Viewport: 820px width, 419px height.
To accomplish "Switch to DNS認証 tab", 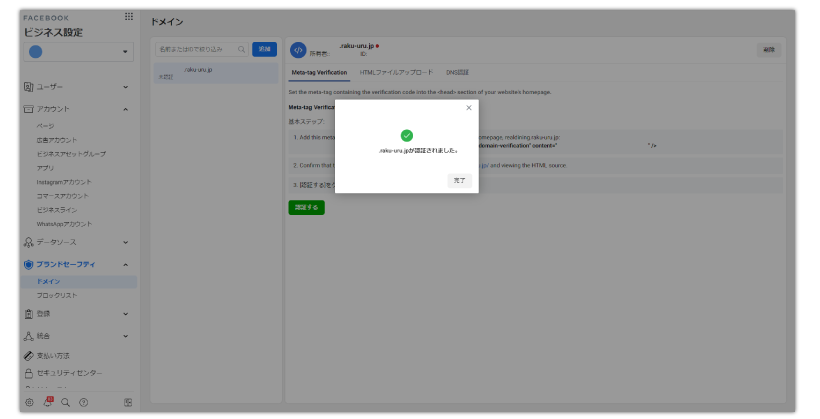I will 458,72.
